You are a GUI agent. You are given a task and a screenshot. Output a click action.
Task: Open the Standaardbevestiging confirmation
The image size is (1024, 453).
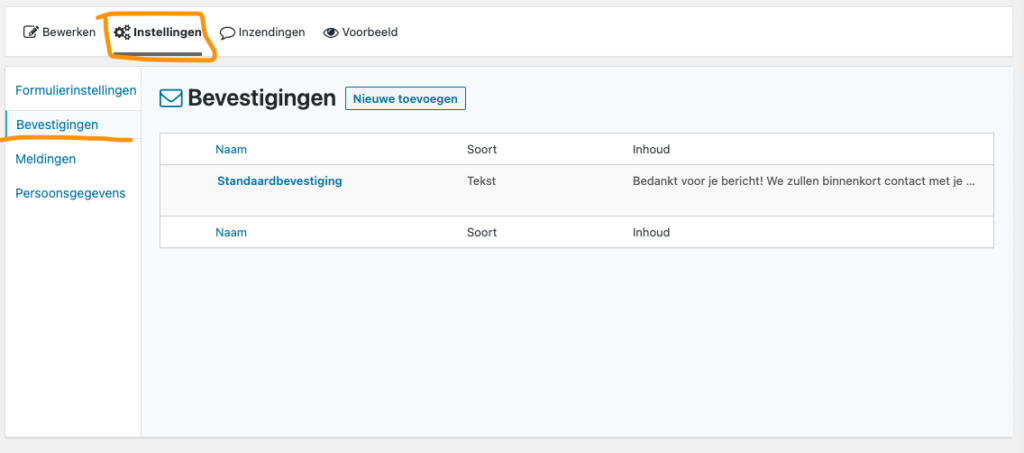(x=280, y=181)
